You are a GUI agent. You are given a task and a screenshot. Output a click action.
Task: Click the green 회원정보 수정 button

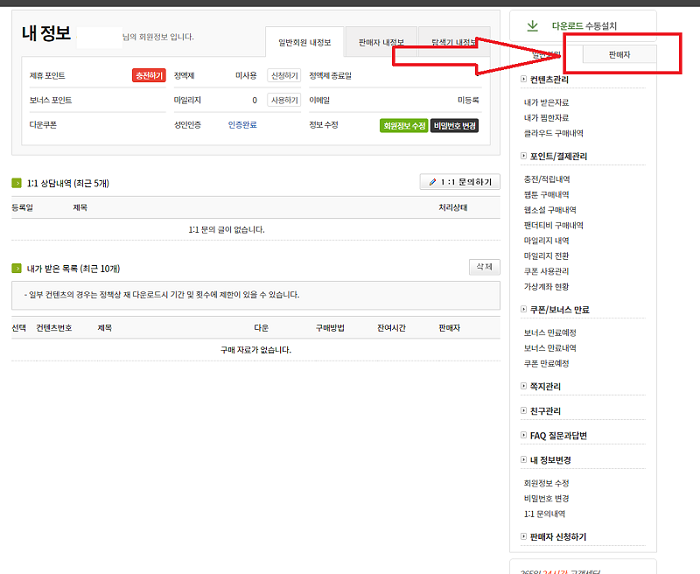coord(403,126)
